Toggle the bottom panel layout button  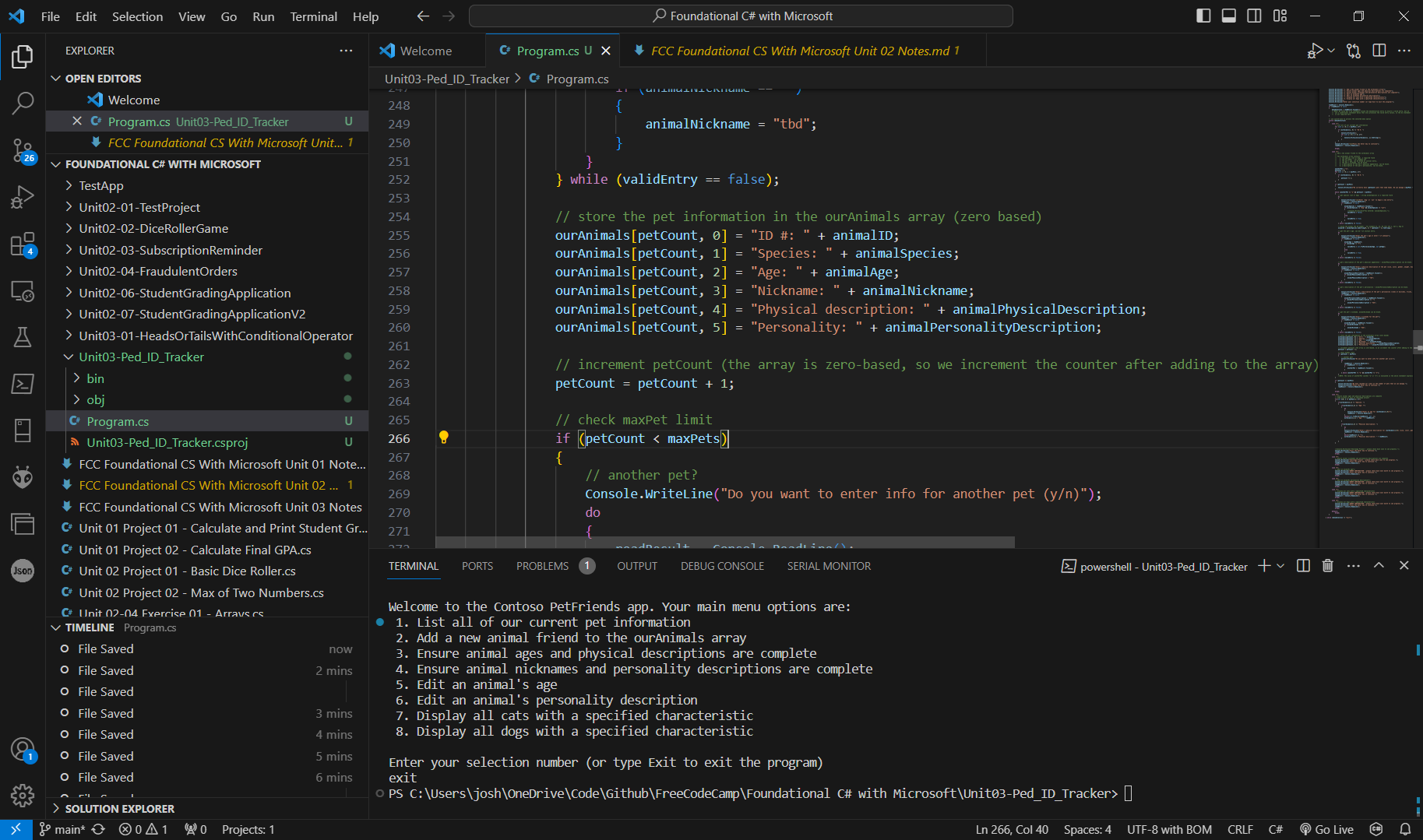pos(1229,16)
